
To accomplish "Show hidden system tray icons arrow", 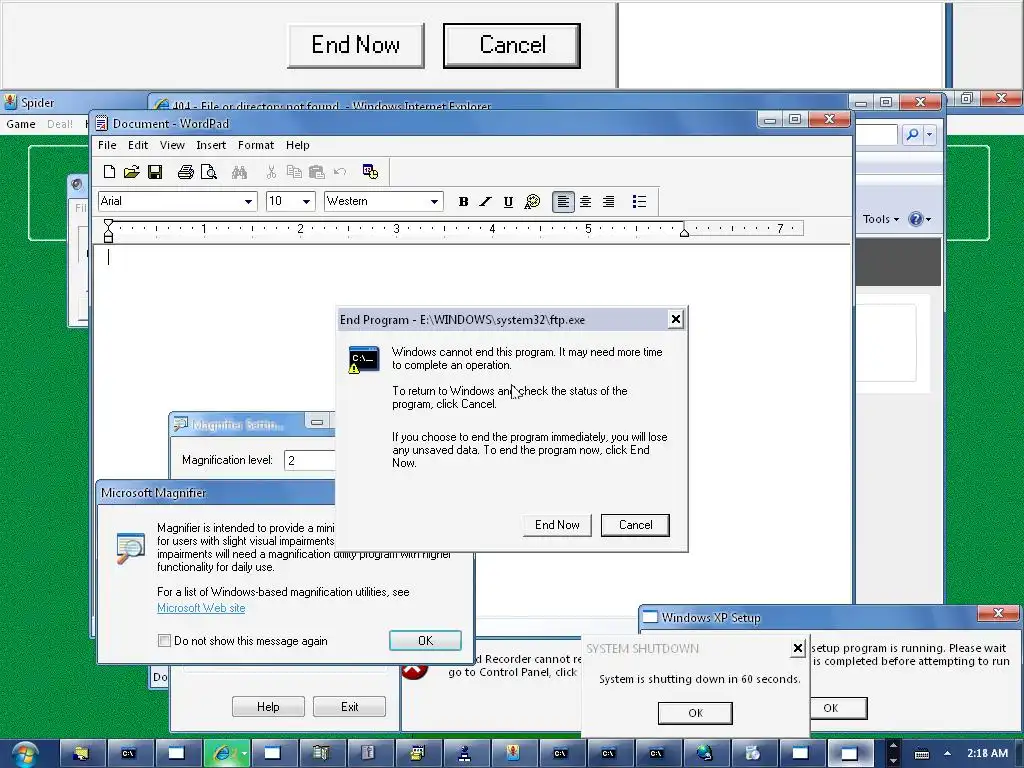I will (x=947, y=754).
